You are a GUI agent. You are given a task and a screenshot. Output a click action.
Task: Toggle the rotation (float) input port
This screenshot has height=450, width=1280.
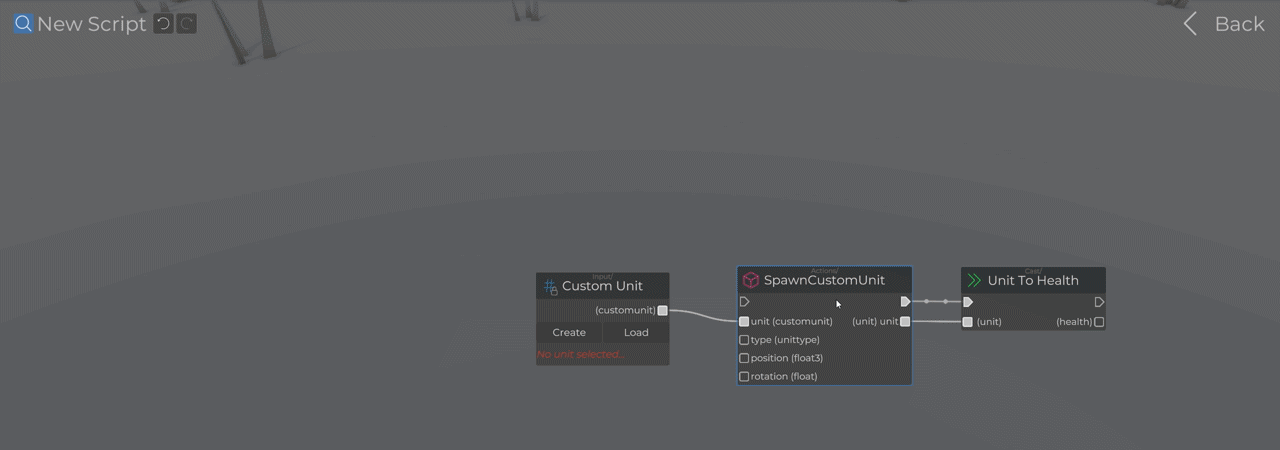744,376
